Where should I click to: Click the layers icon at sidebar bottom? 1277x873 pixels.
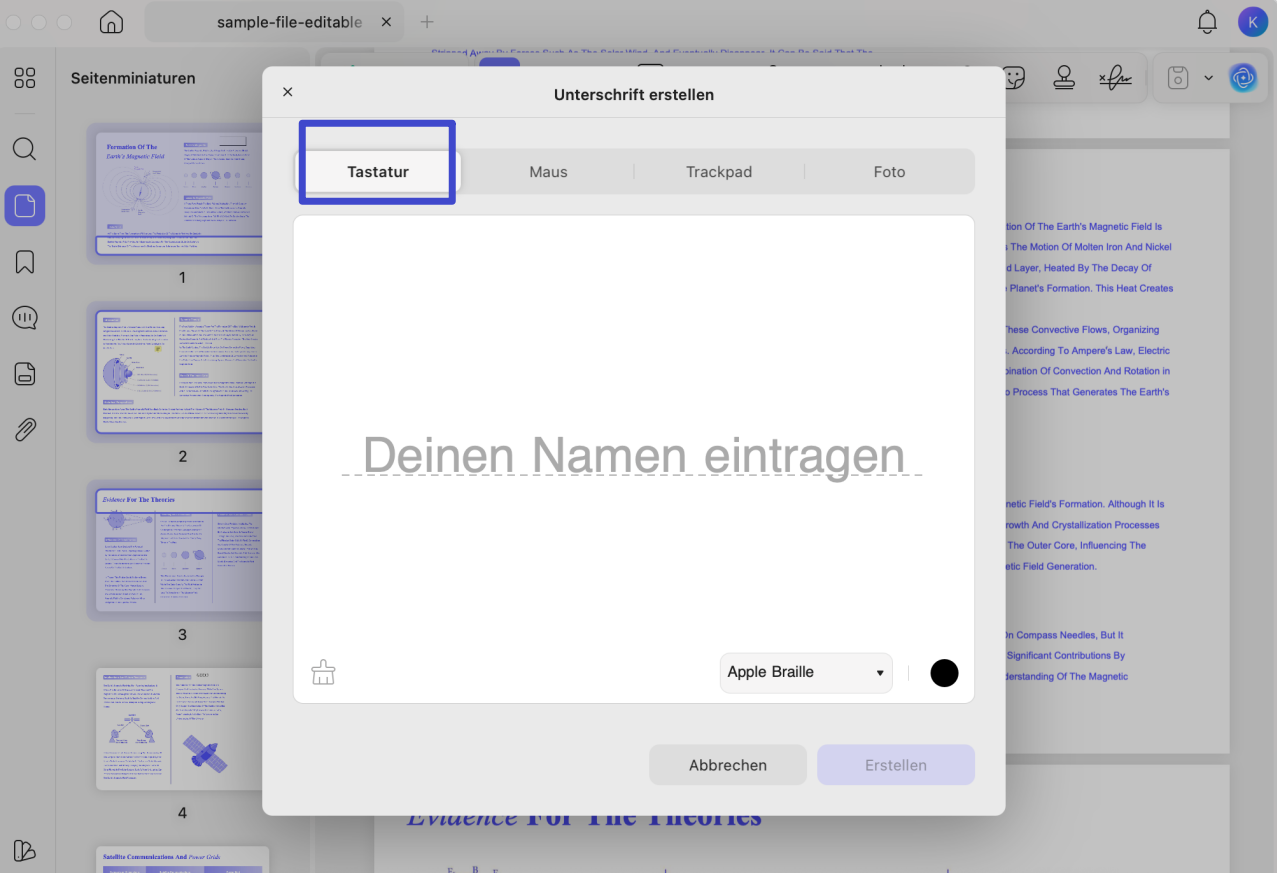(25, 850)
